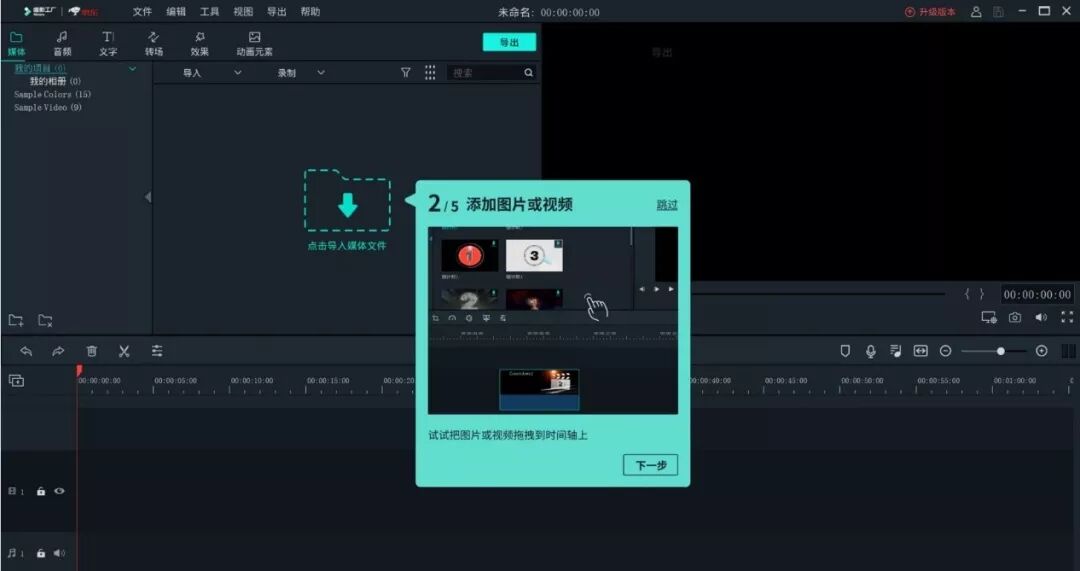This screenshot has height=571, width=1080.
Task: Click the mark in brace icon
Action: pyautogui.click(x=967, y=294)
